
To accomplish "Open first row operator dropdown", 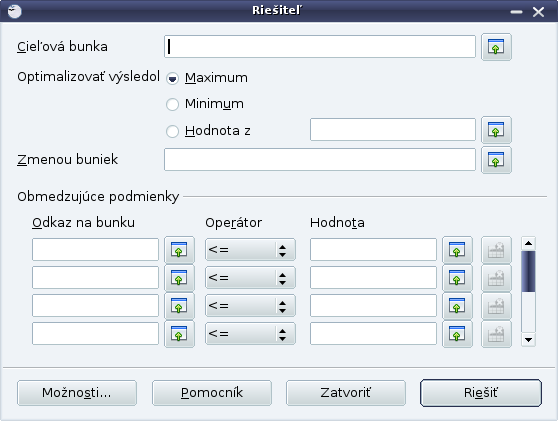I will coord(250,250).
